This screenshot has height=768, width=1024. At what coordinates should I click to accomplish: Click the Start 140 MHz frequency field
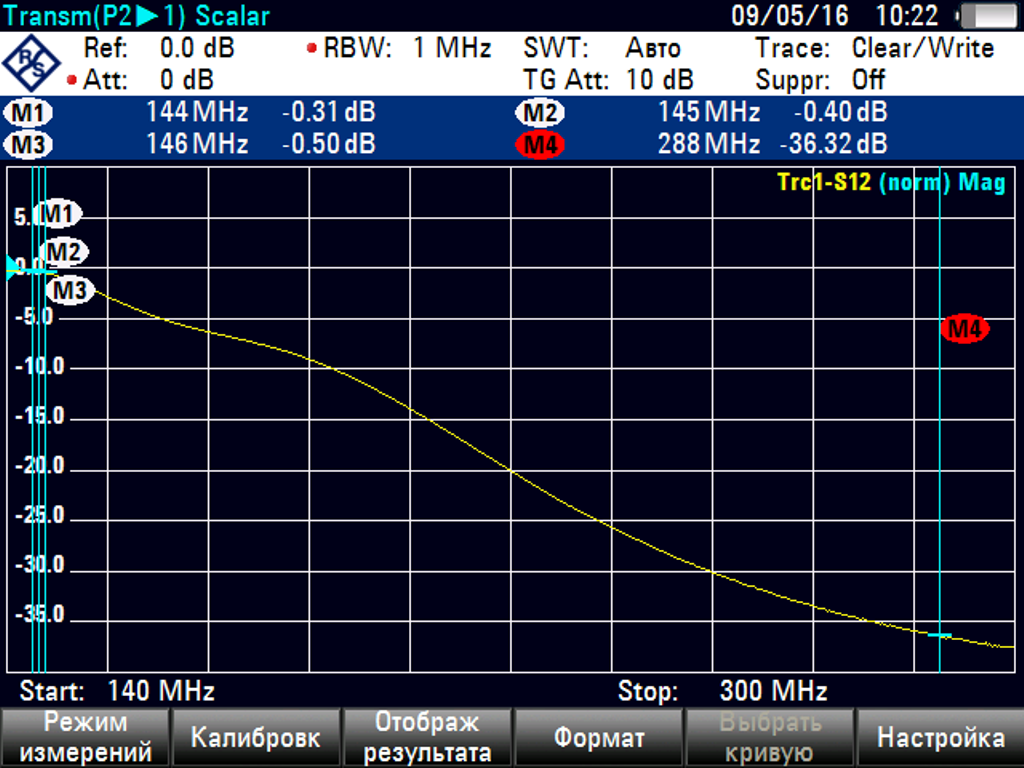(x=117, y=691)
